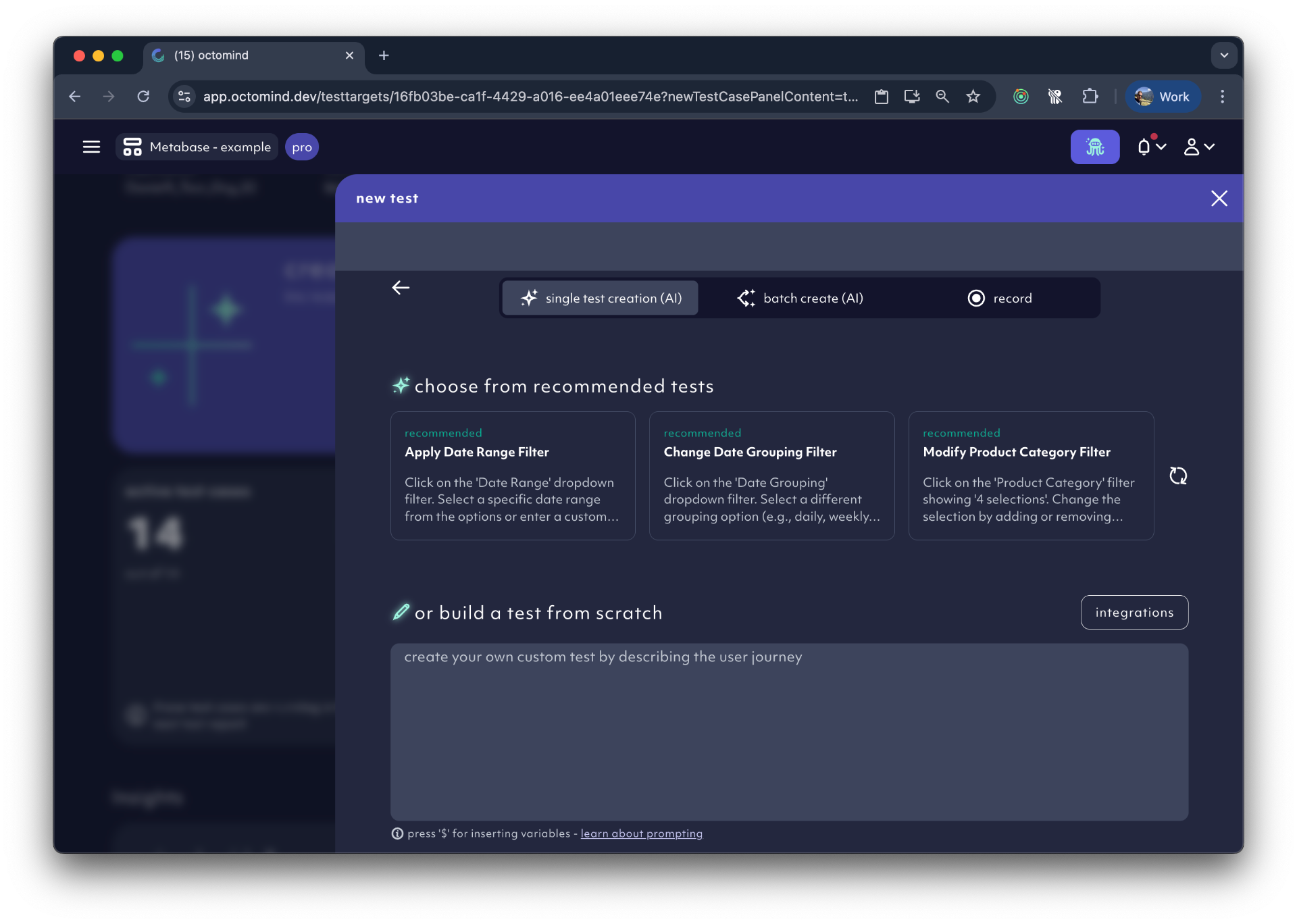Screen dimensions: 1297x924
Task: Select batch create (AI) mode
Action: 800,298
